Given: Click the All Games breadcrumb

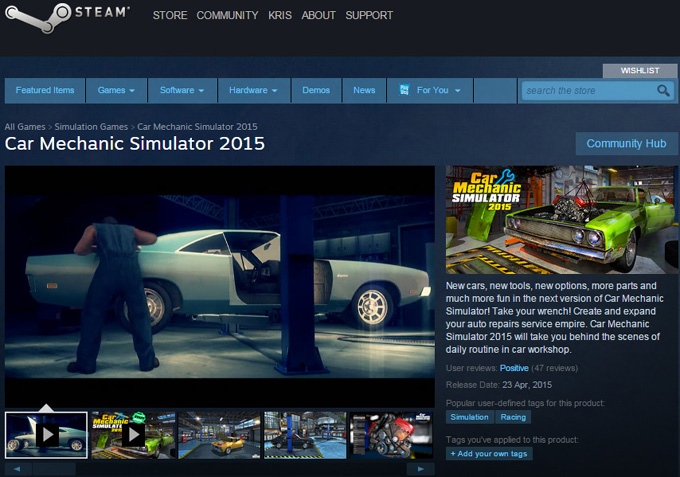Looking at the screenshot, I should (x=25, y=127).
